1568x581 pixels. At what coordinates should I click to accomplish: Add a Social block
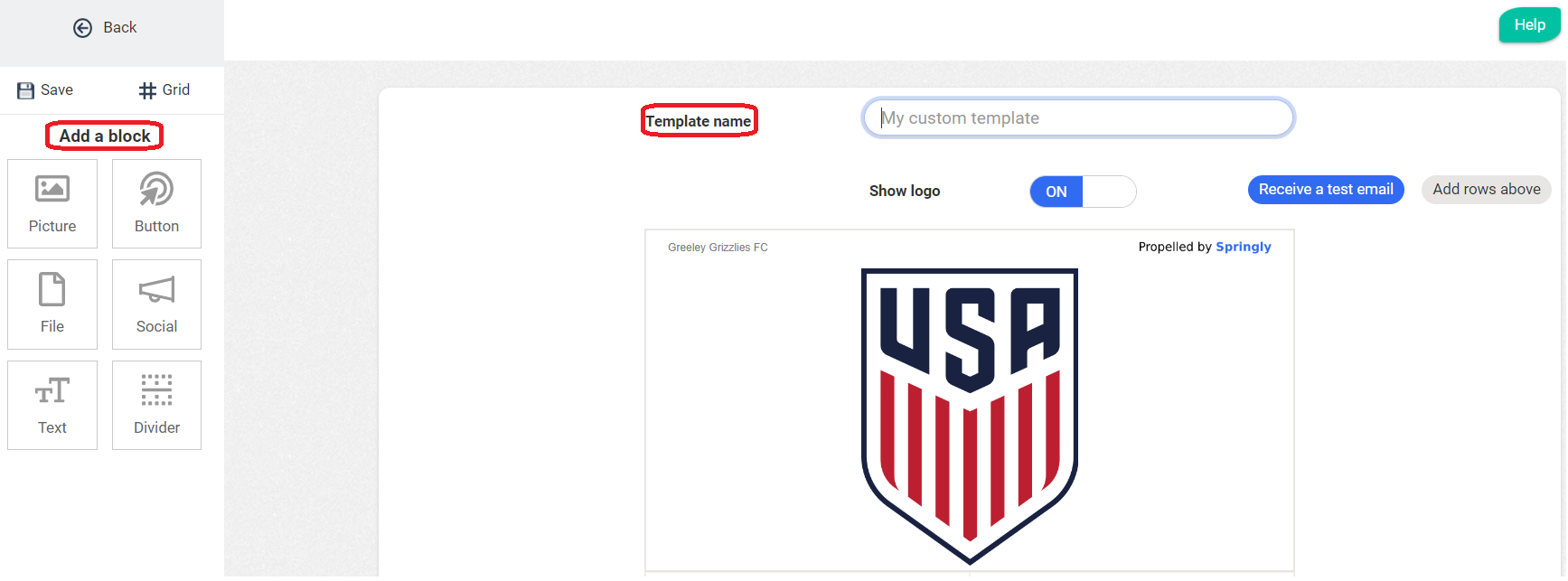tap(156, 305)
